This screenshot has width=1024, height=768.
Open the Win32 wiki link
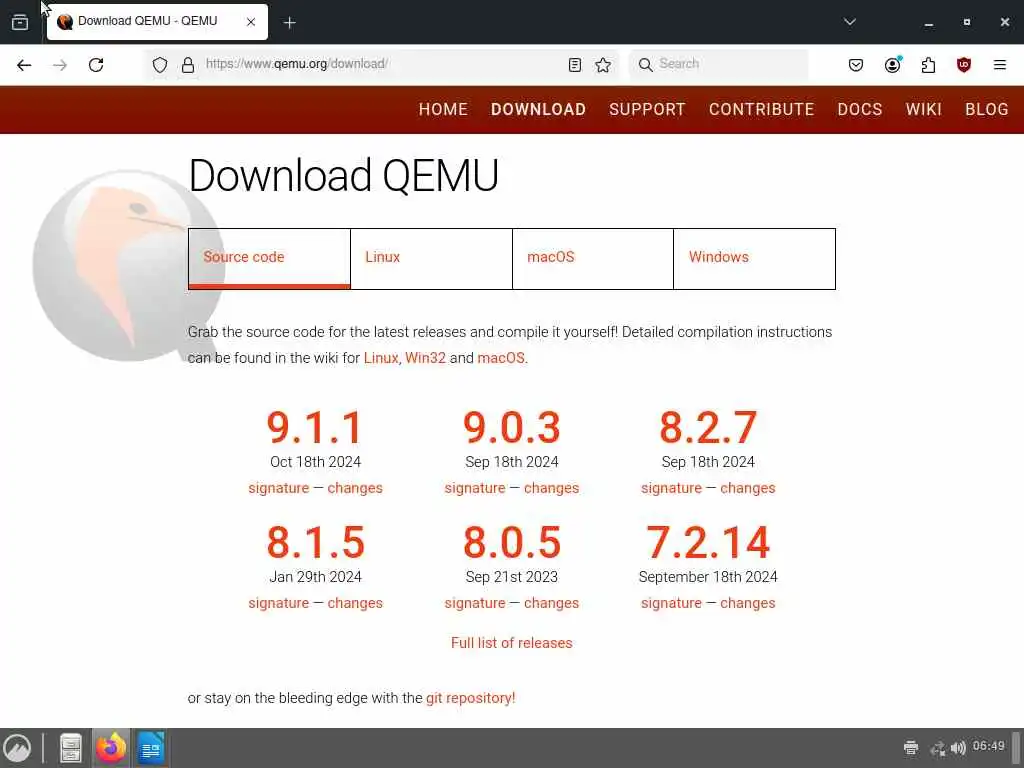pyautogui.click(x=425, y=358)
